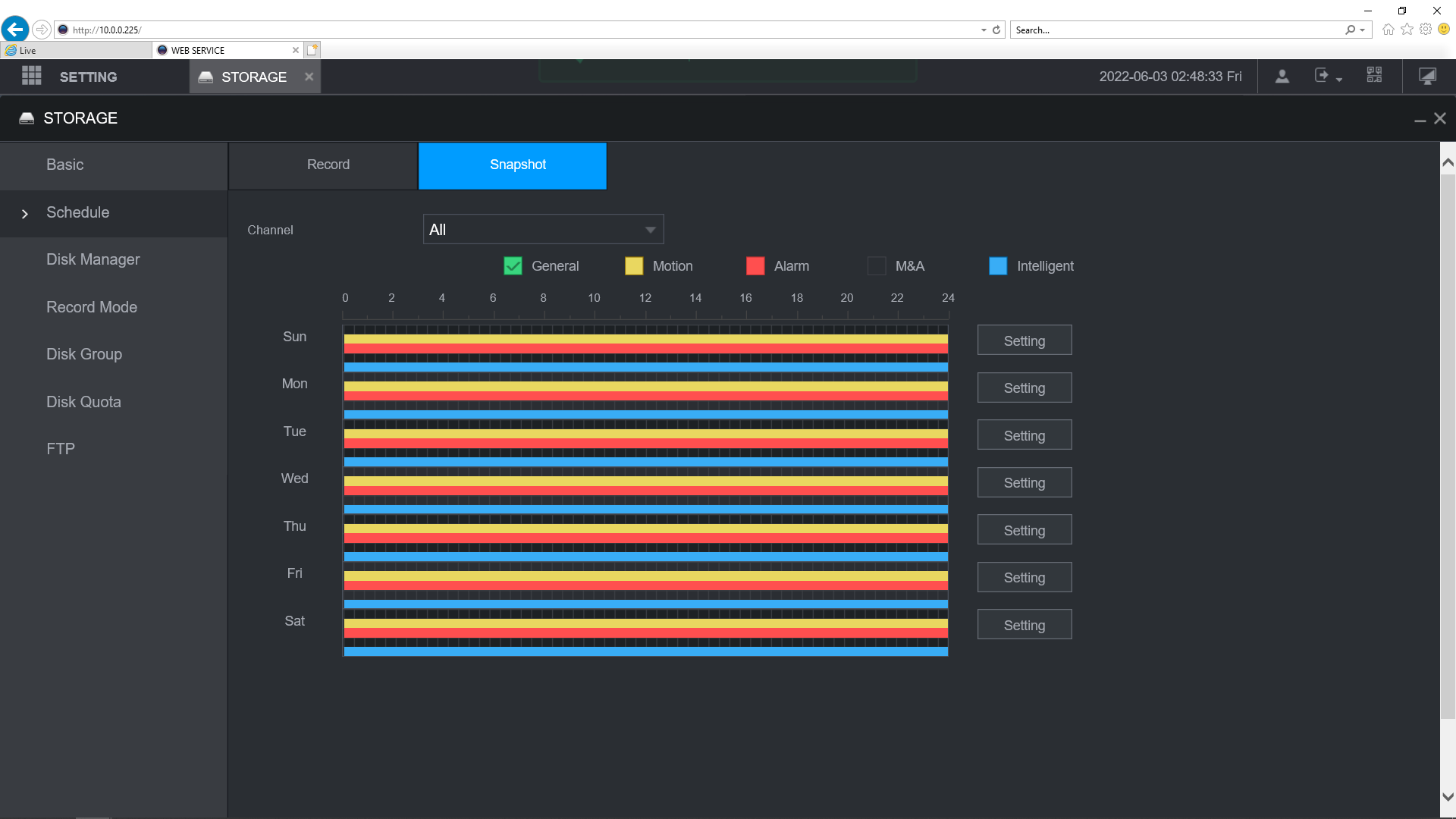Open the QR code icon

(1374, 75)
